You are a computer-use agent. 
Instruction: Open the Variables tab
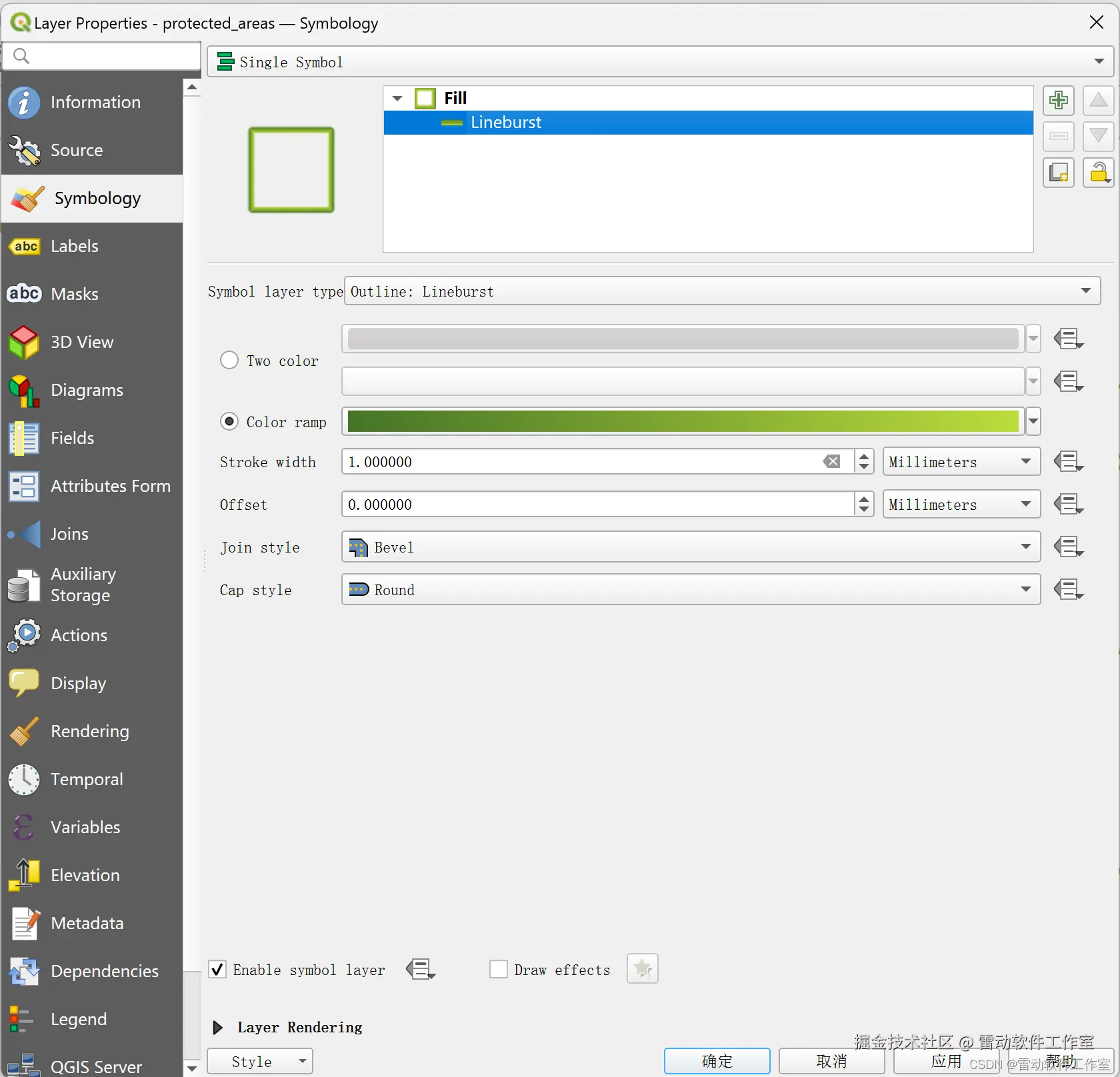click(92, 827)
